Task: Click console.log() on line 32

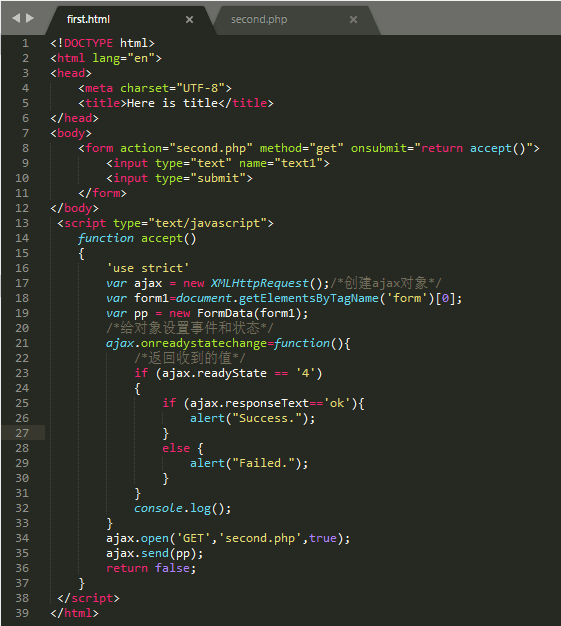Action: pyautogui.click(x=182, y=508)
